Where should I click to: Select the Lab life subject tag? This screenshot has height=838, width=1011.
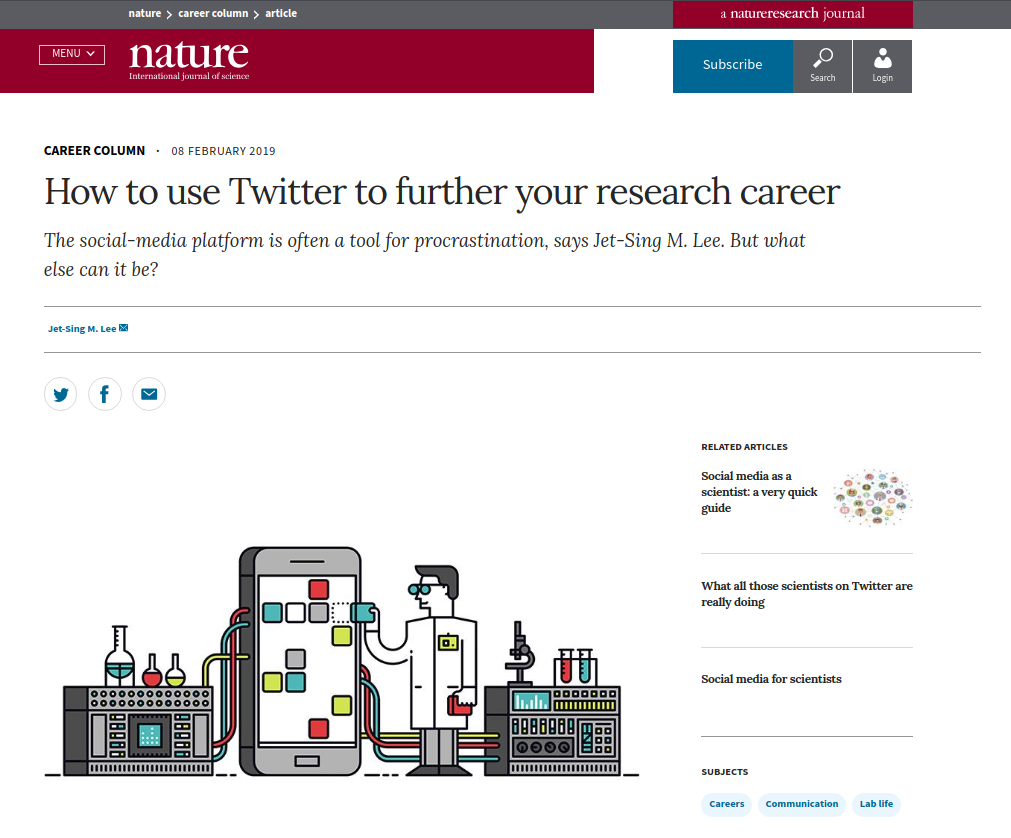point(876,804)
